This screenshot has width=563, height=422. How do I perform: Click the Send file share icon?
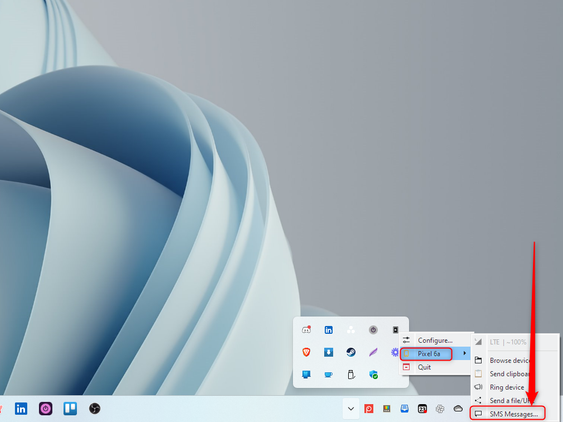pyautogui.click(x=478, y=400)
